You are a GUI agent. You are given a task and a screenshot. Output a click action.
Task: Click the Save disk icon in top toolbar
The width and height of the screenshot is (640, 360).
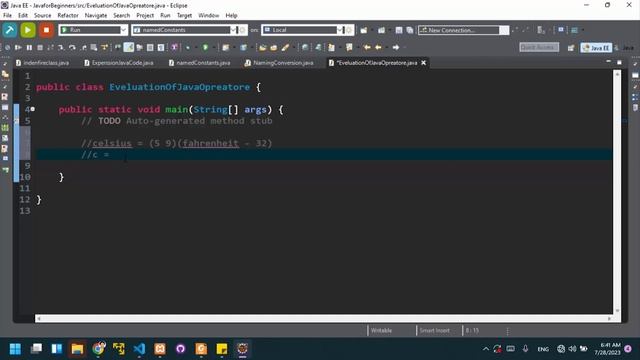399,30
